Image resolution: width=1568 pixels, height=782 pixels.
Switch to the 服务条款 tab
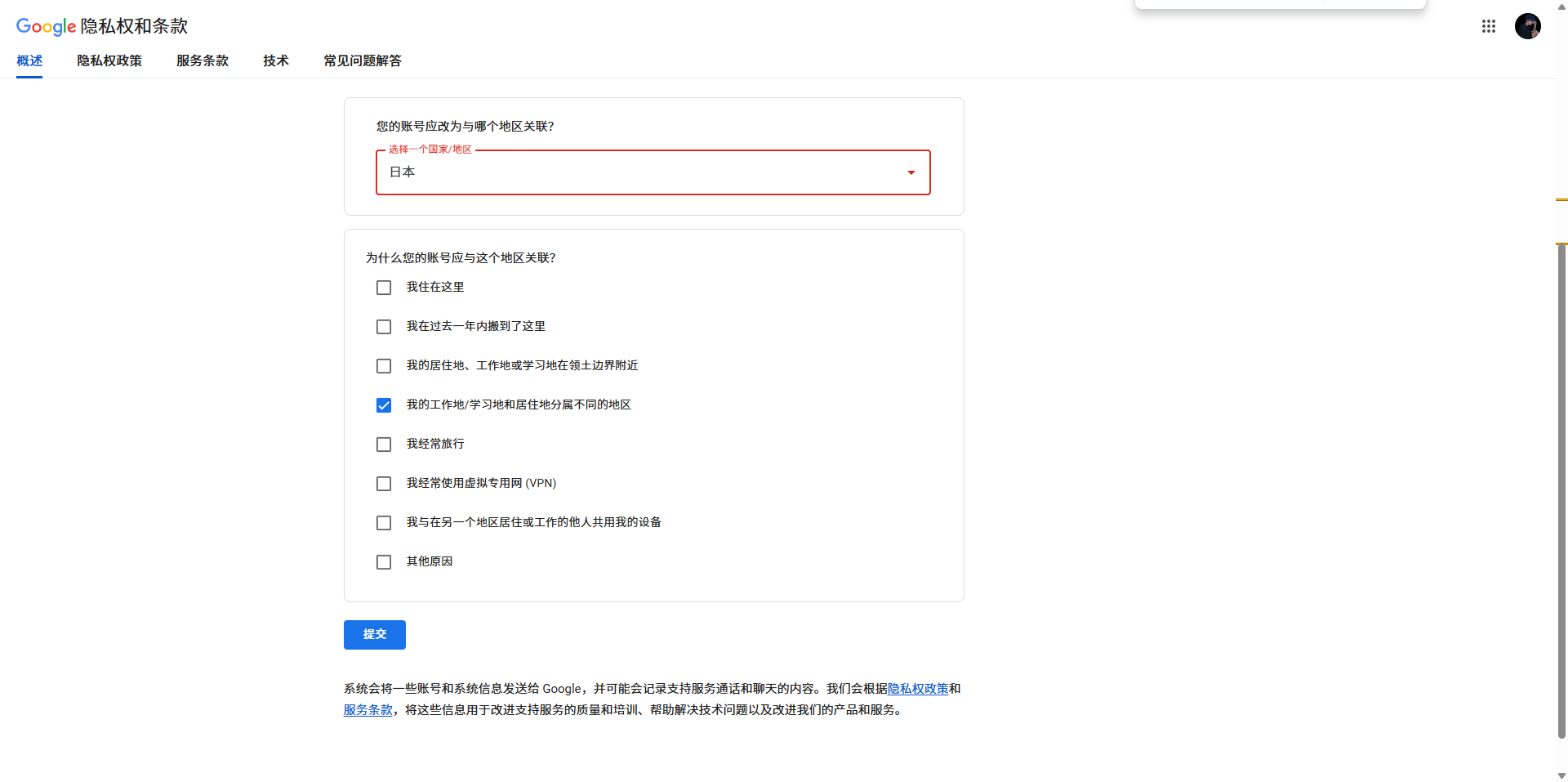click(202, 60)
